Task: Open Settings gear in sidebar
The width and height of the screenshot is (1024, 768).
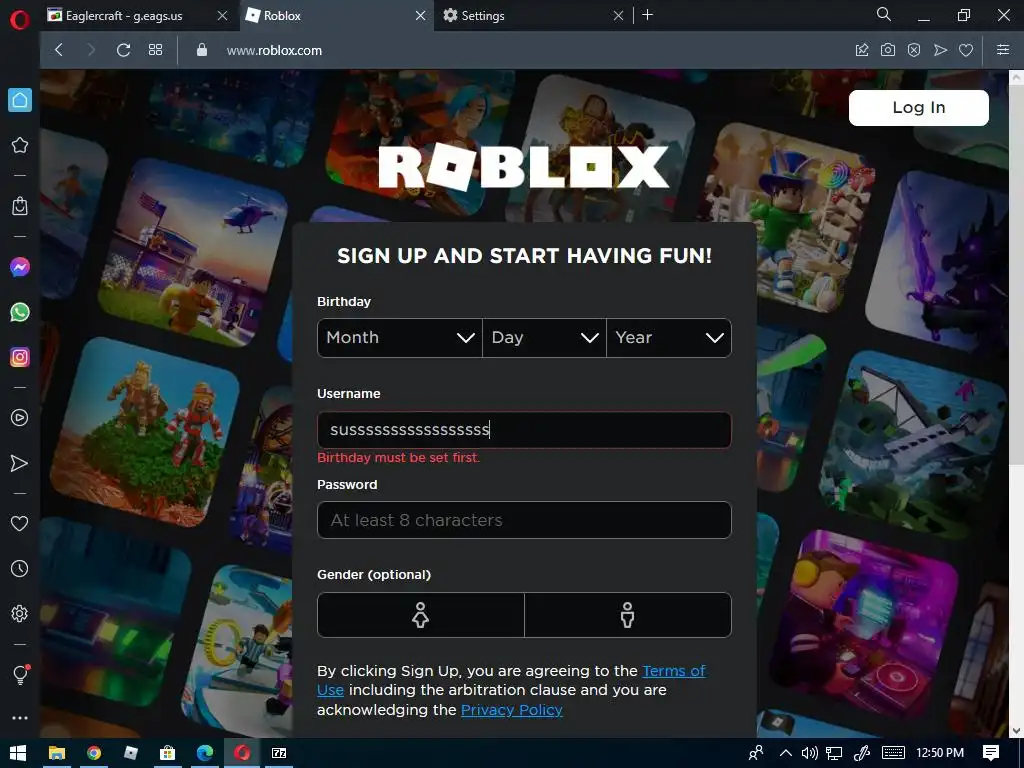Action: click(x=20, y=613)
